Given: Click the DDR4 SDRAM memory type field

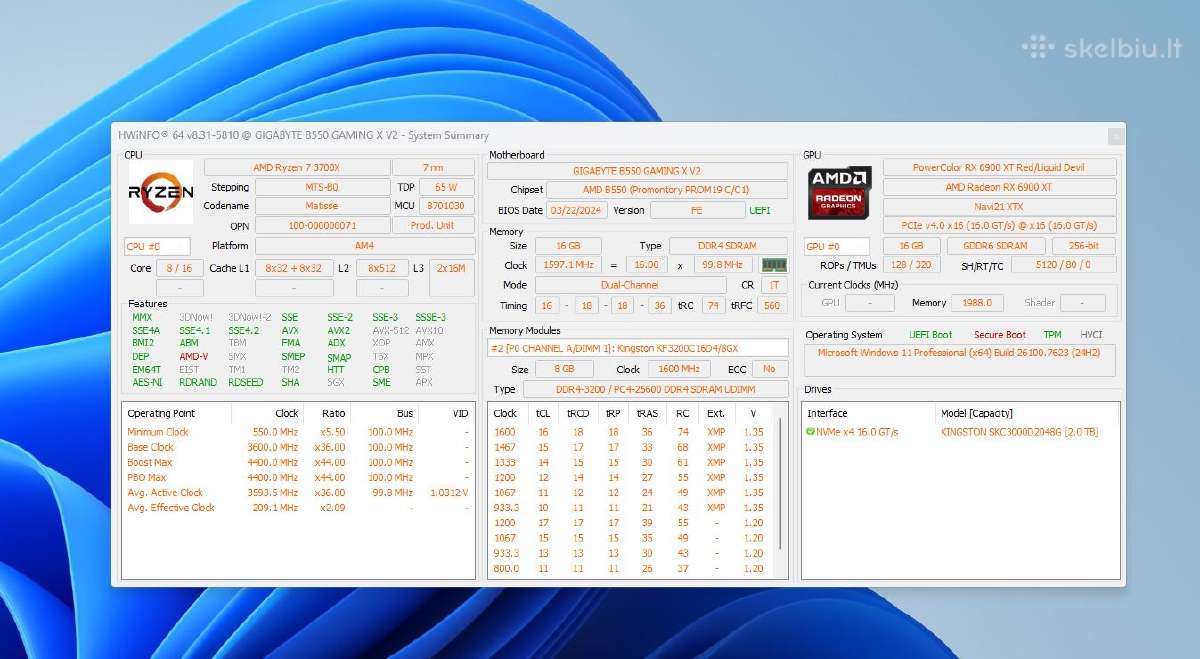Looking at the screenshot, I should tap(727, 245).
